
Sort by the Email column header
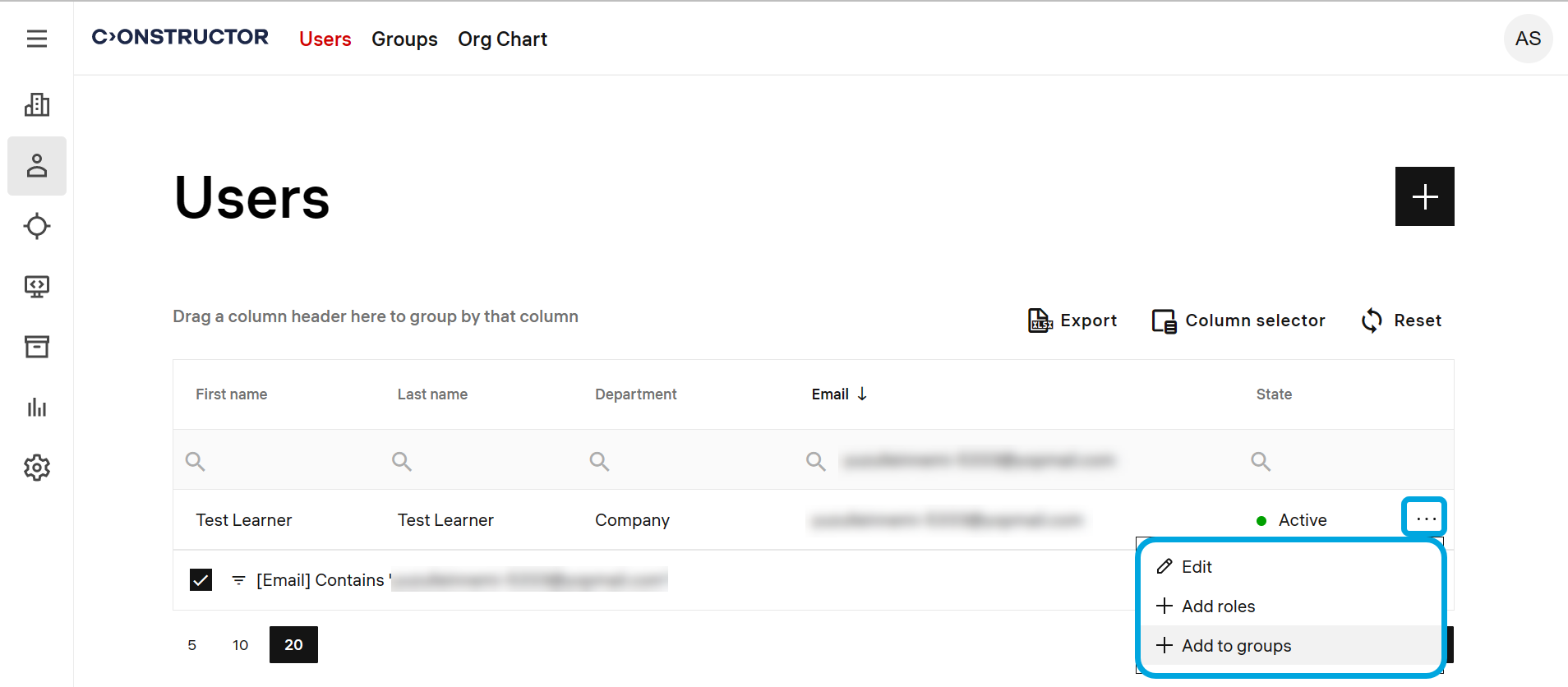tap(831, 394)
